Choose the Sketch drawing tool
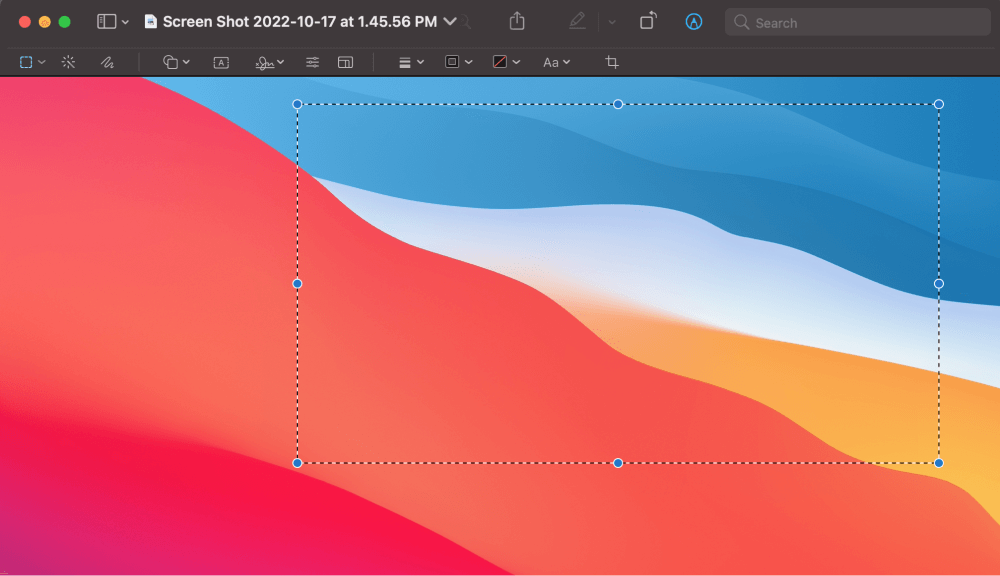 (107, 62)
